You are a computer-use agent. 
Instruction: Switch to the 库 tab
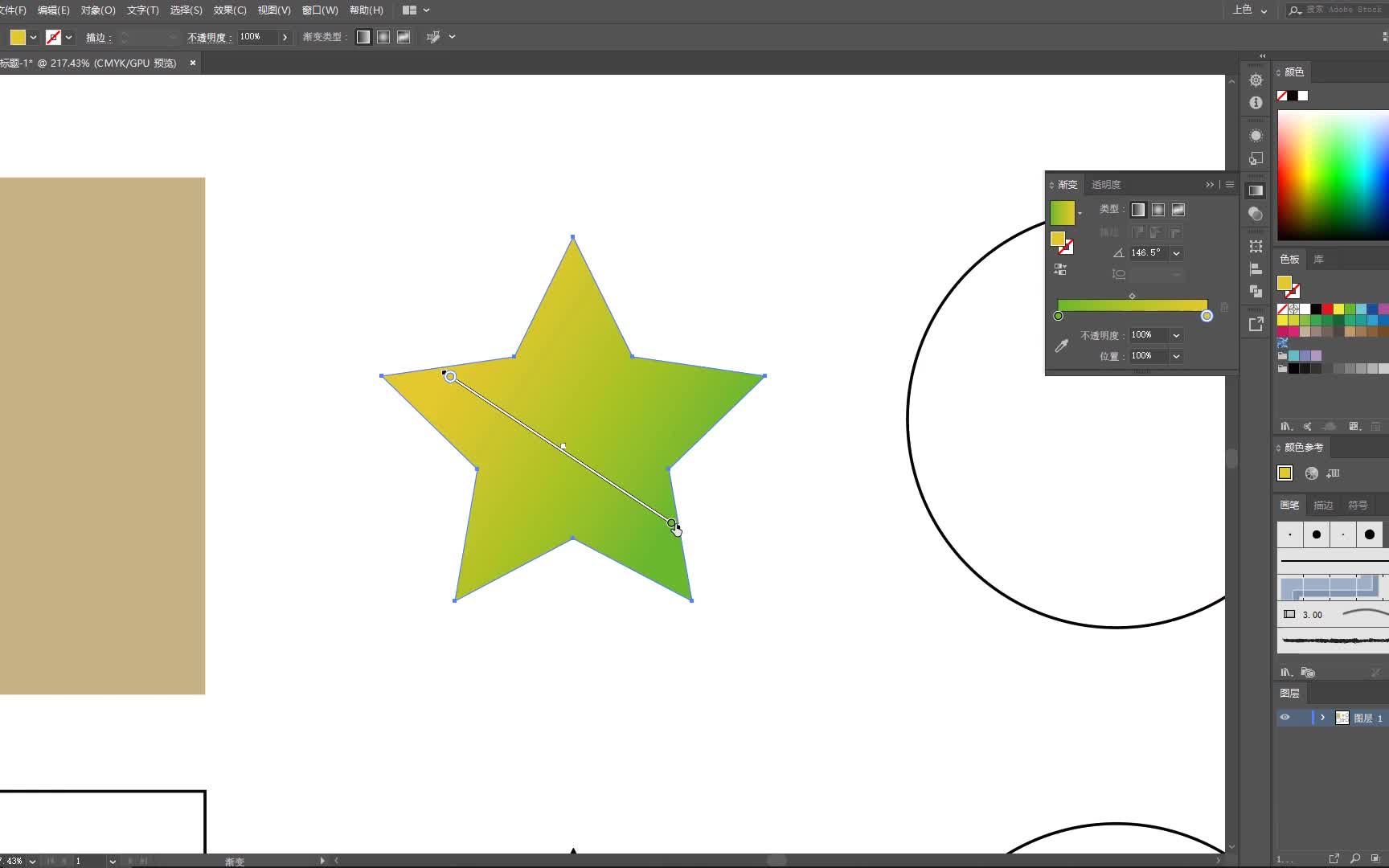click(x=1318, y=260)
